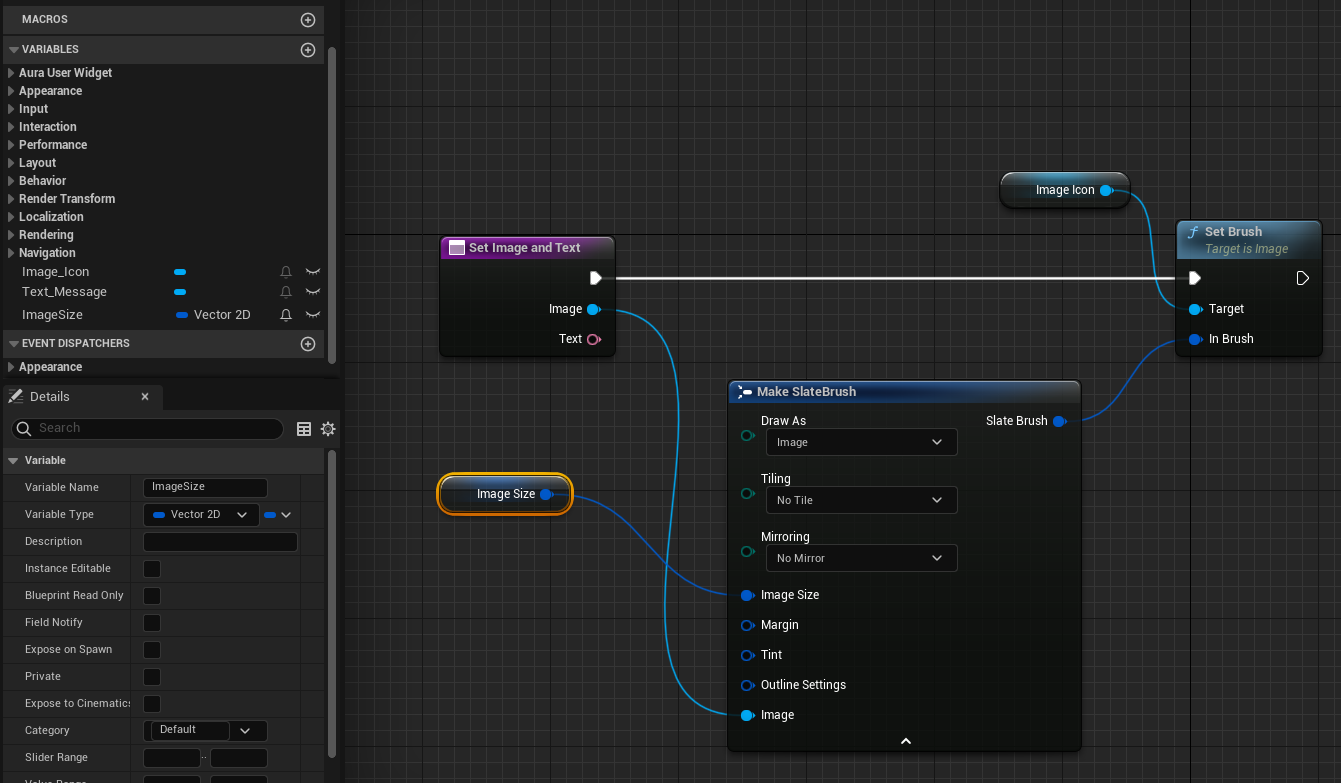This screenshot has height=783, width=1341.
Task: Click the Details search field
Action: [x=148, y=428]
